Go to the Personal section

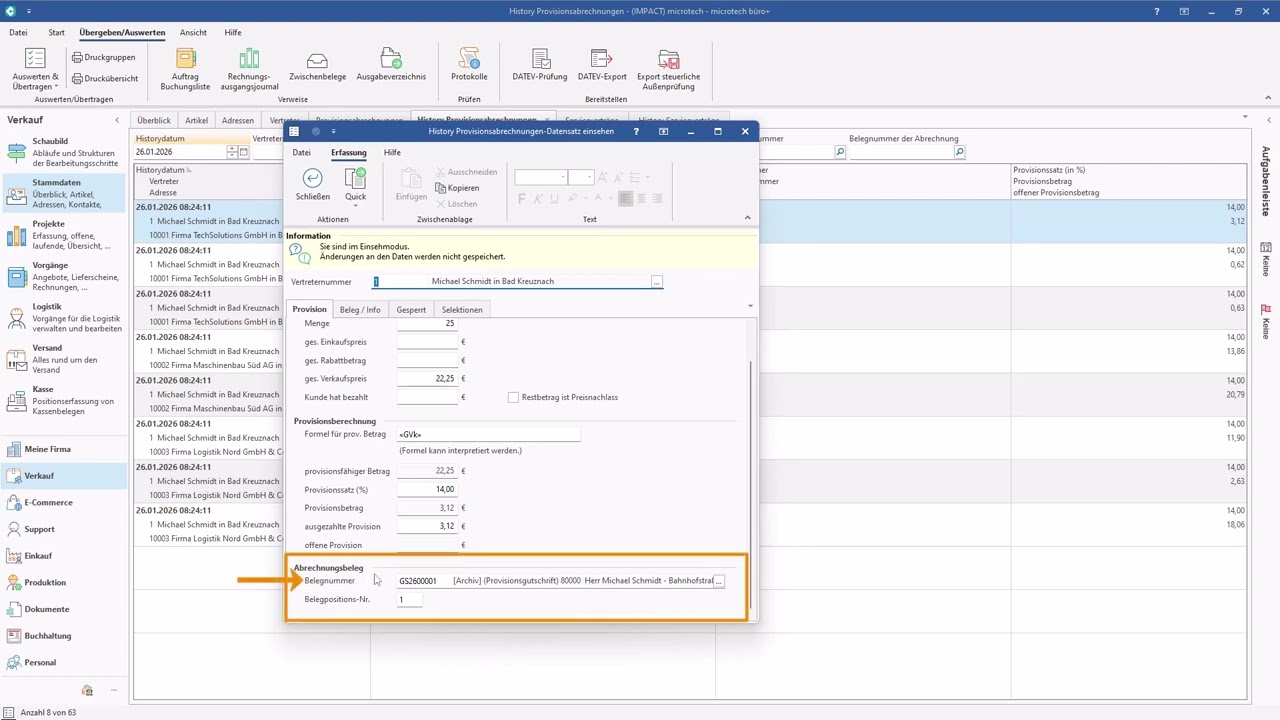click(65, 662)
